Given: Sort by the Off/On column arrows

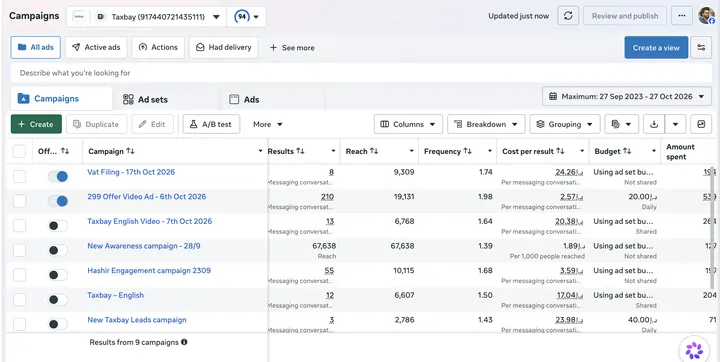Looking at the screenshot, I should point(65,151).
